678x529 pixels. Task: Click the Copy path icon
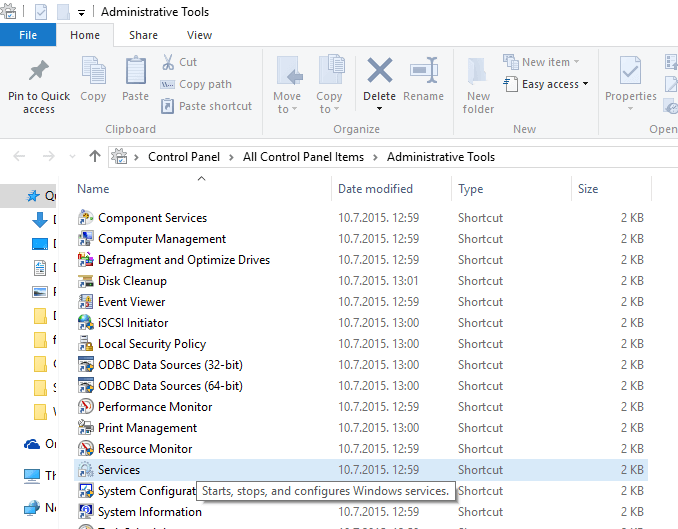coord(167,84)
